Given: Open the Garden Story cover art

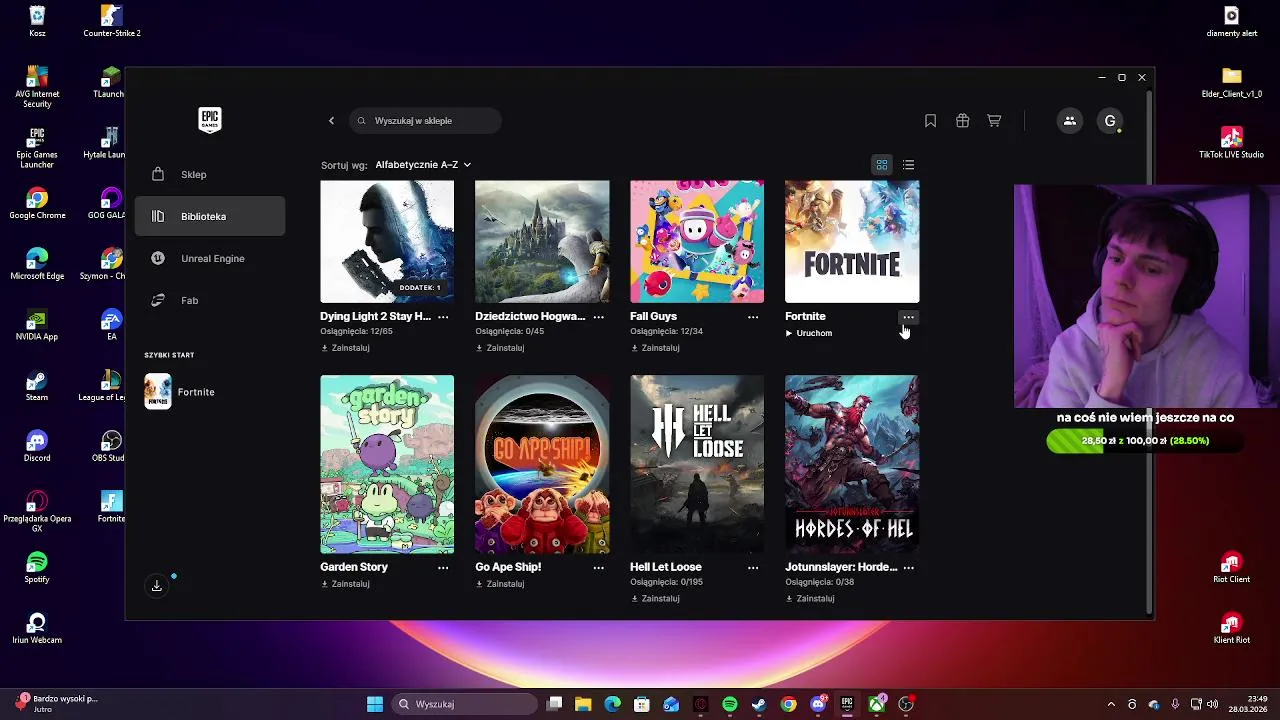Looking at the screenshot, I should [x=387, y=464].
